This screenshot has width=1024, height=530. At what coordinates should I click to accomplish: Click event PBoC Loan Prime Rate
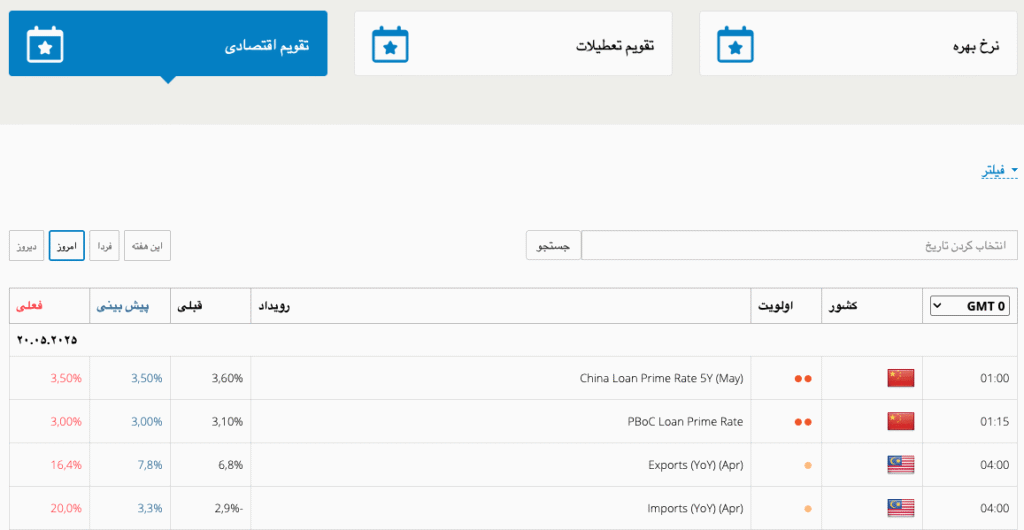[685, 422]
